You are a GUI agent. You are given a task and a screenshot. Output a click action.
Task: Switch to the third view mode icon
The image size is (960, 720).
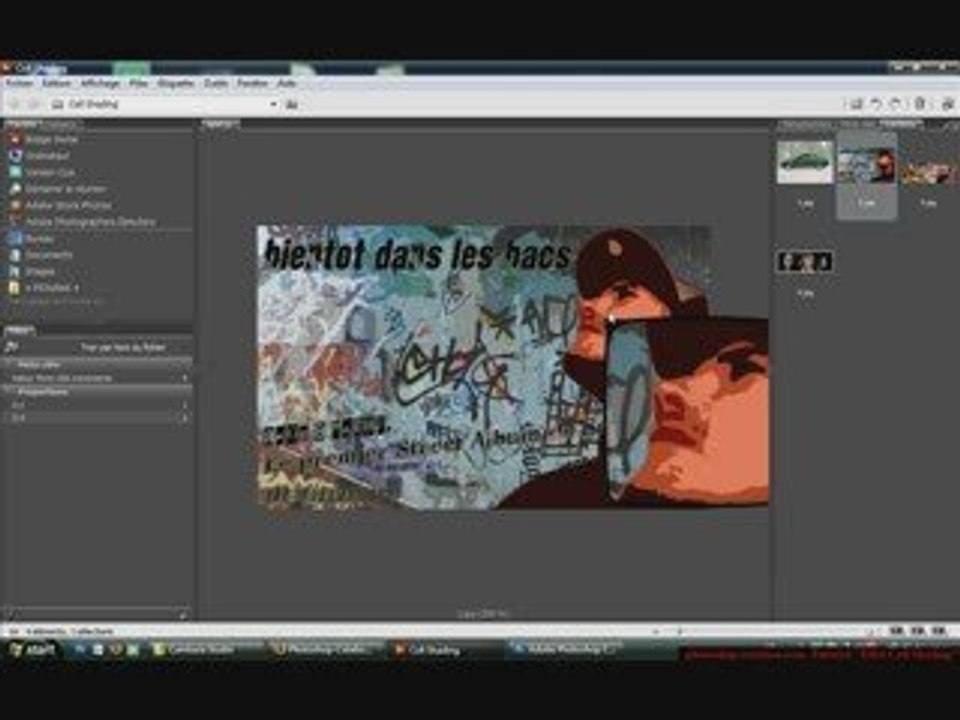click(x=938, y=631)
